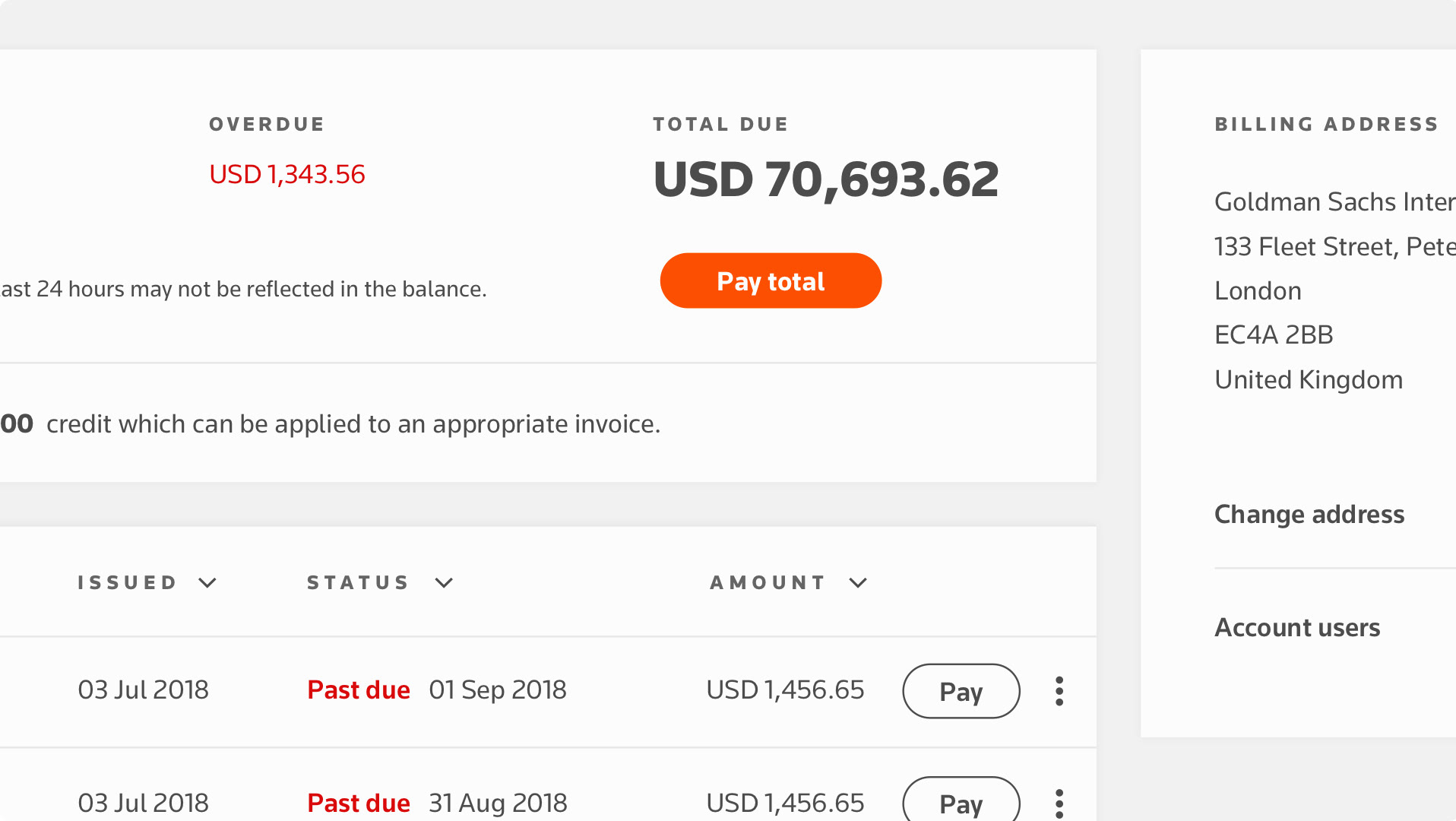Open the Change address link
The width and height of the screenshot is (1456, 821).
point(1309,515)
